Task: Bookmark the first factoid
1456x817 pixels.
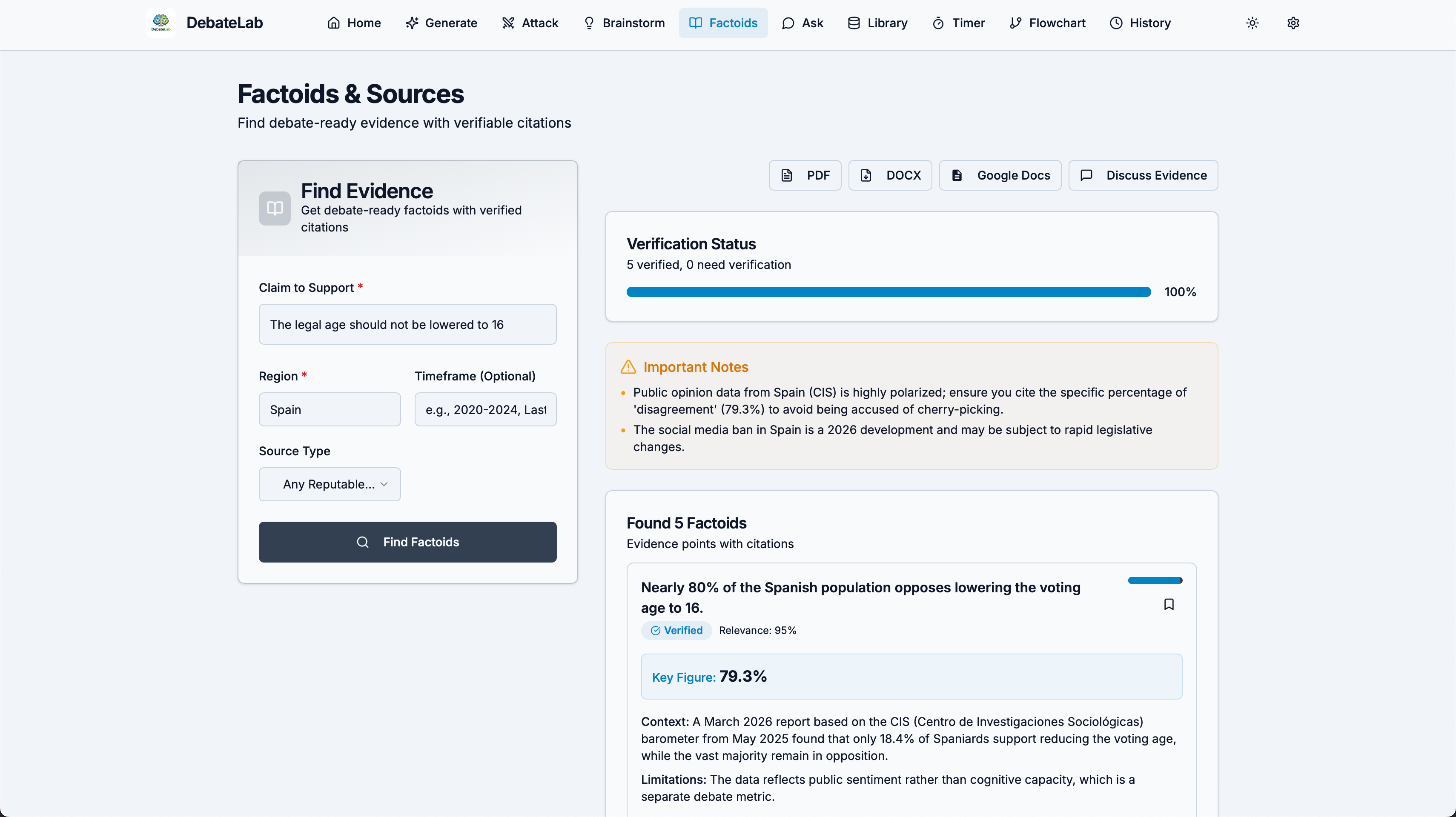Action: click(x=1168, y=604)
